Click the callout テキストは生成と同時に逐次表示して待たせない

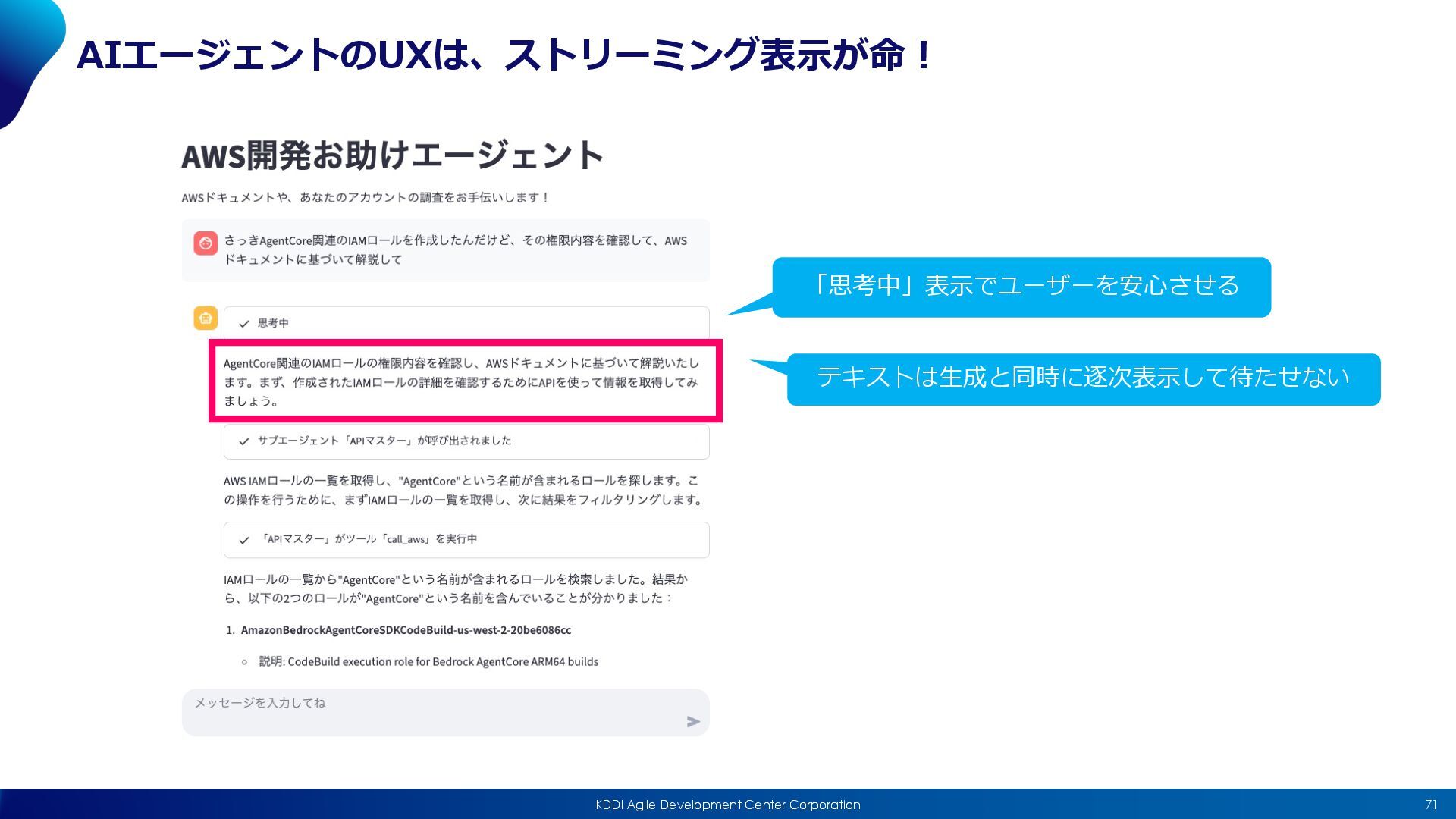[1084, 378]
